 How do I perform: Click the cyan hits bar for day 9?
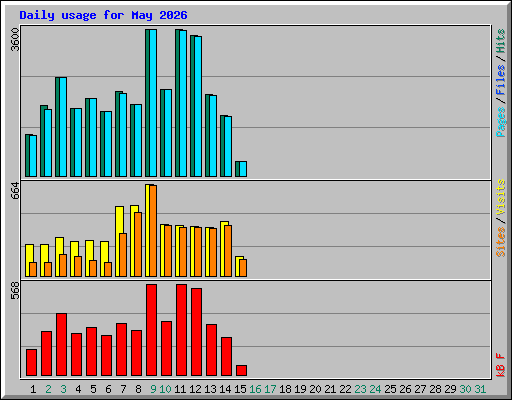(153, 103)
